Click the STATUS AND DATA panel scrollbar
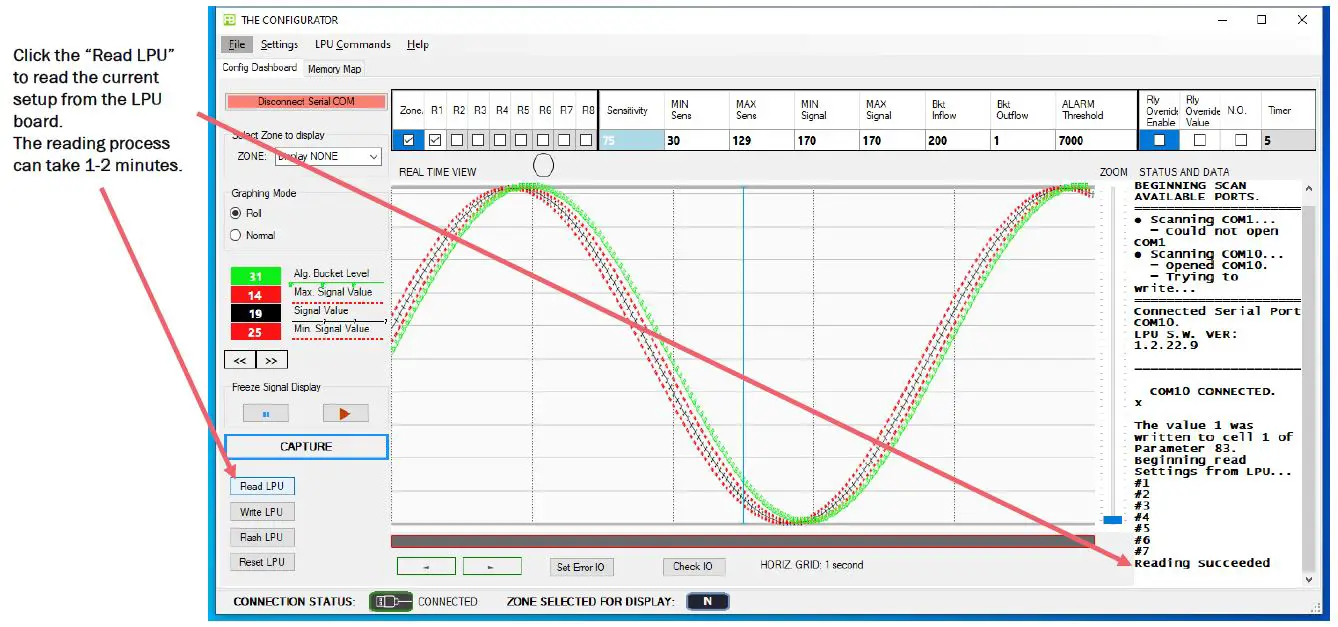 point(1307,380)
